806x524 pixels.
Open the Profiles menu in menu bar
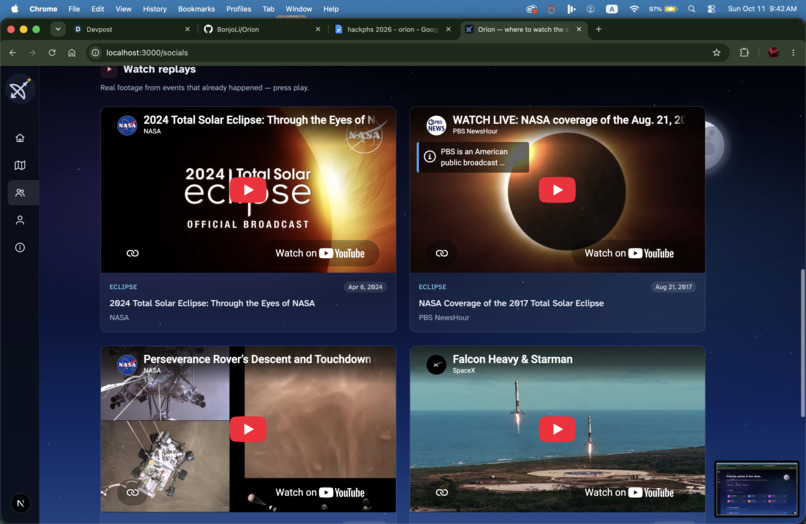click(239, 9)
